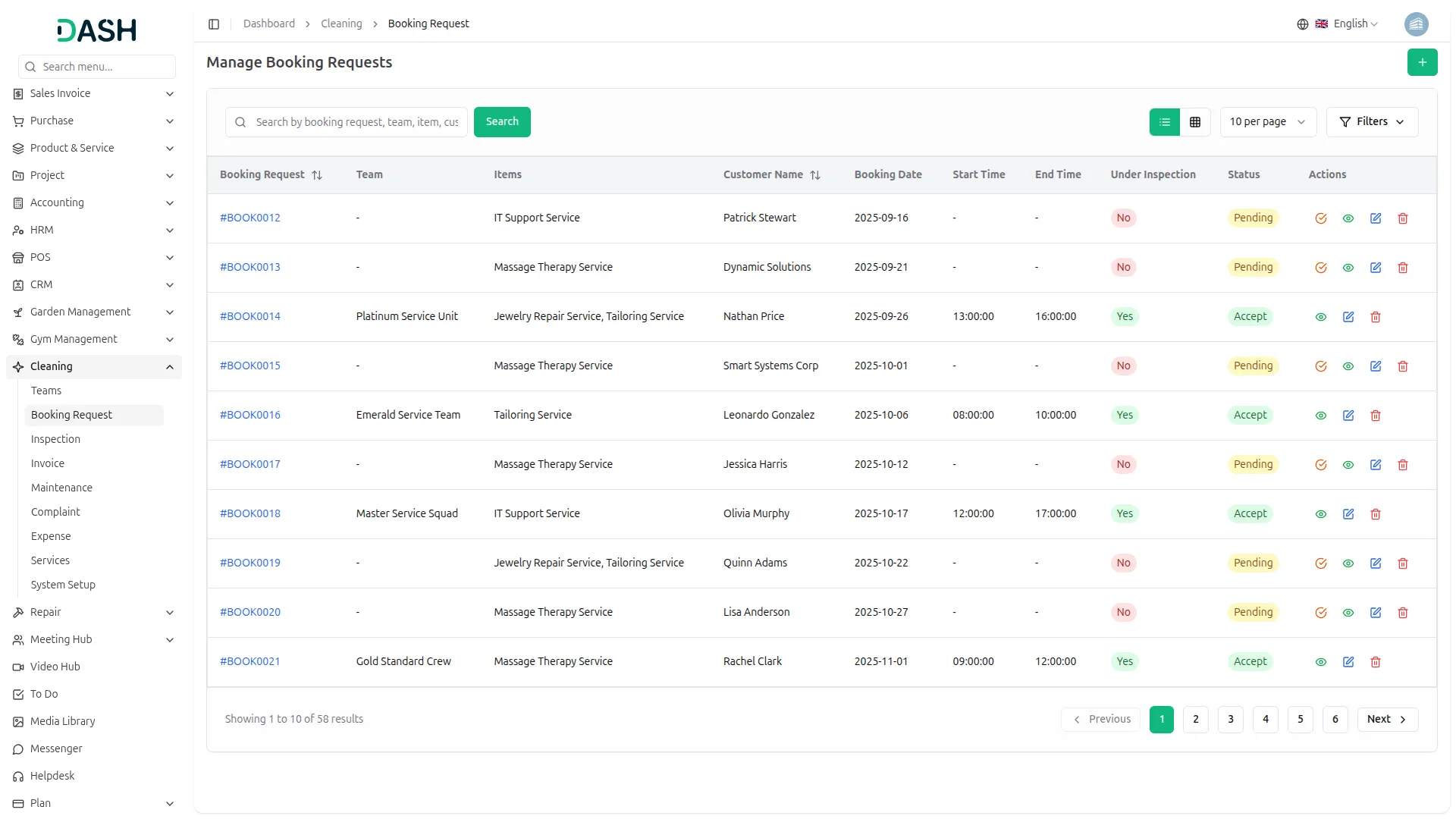This screenshot has width=1456, height=819.
Task: Expand the Accounting sidebar section
Action: click(x=94, y=203)
